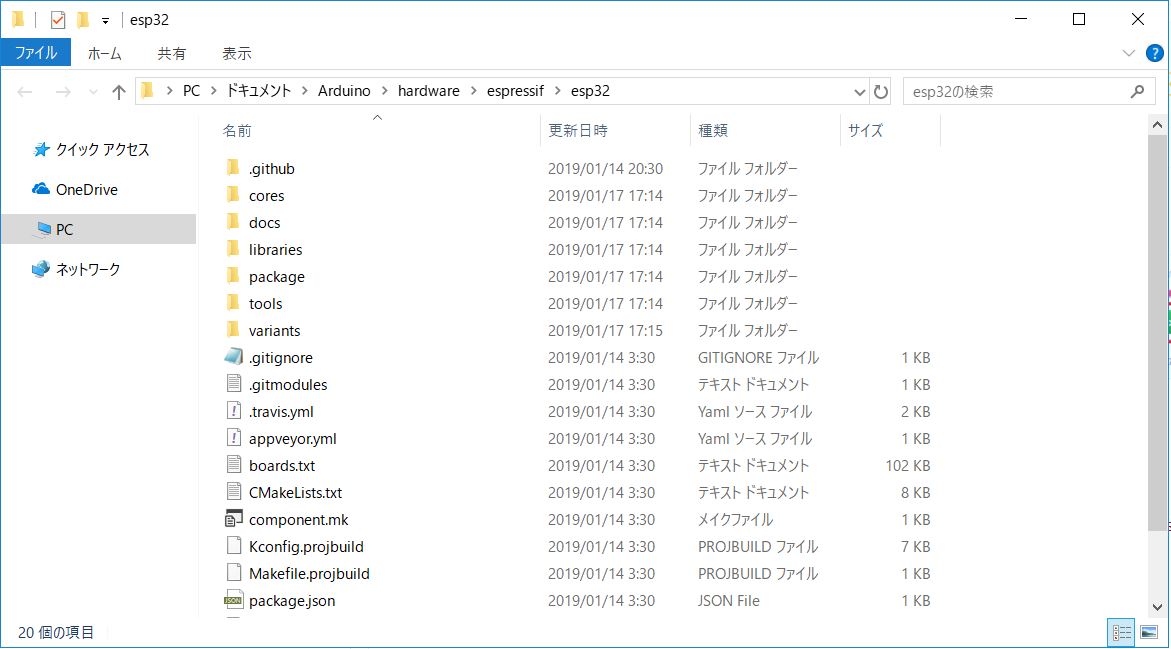
Task: Expand the ribbon with the chevron
Action: click(x=1128, y=53)
